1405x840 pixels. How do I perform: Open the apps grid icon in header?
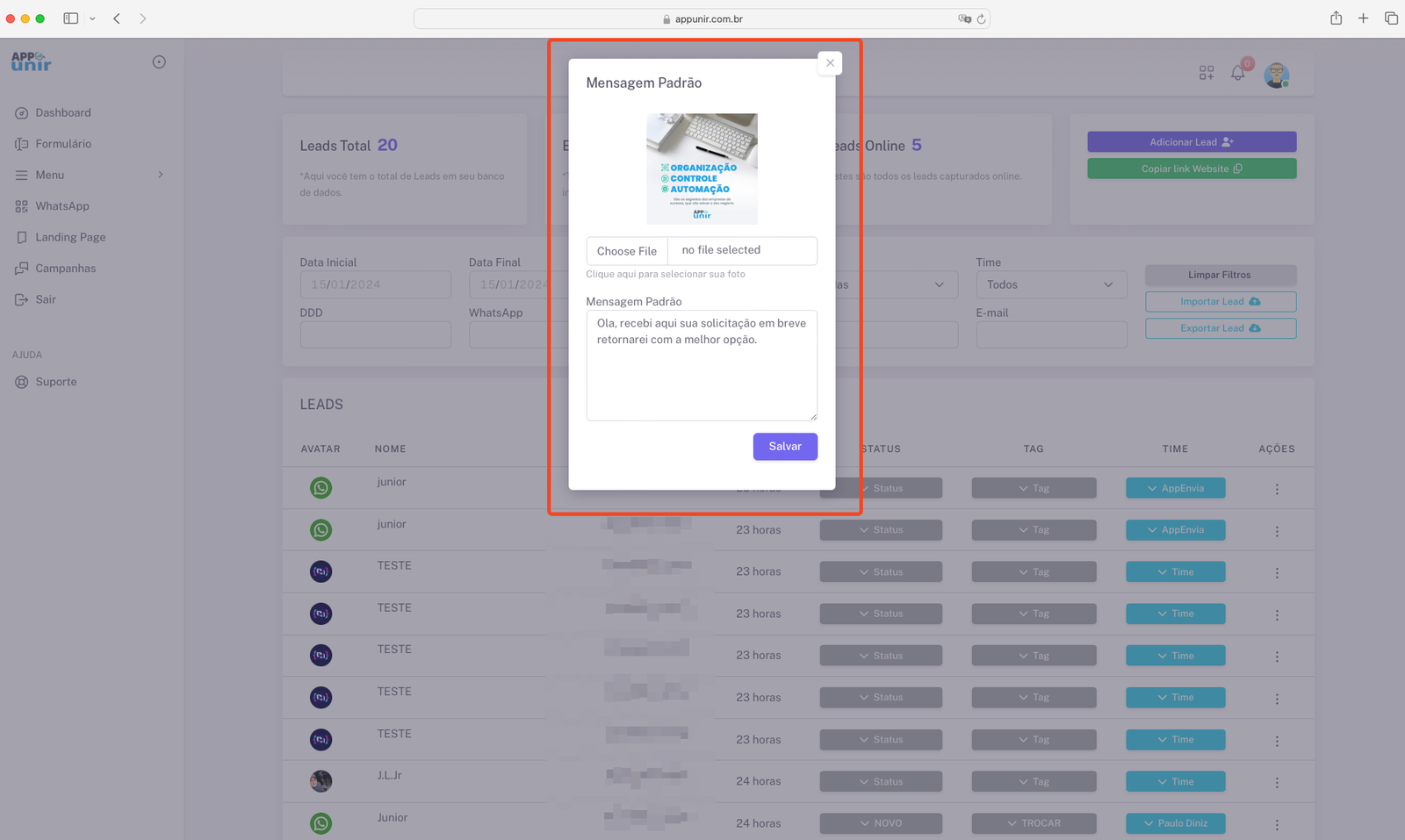tap(1207, 74)
